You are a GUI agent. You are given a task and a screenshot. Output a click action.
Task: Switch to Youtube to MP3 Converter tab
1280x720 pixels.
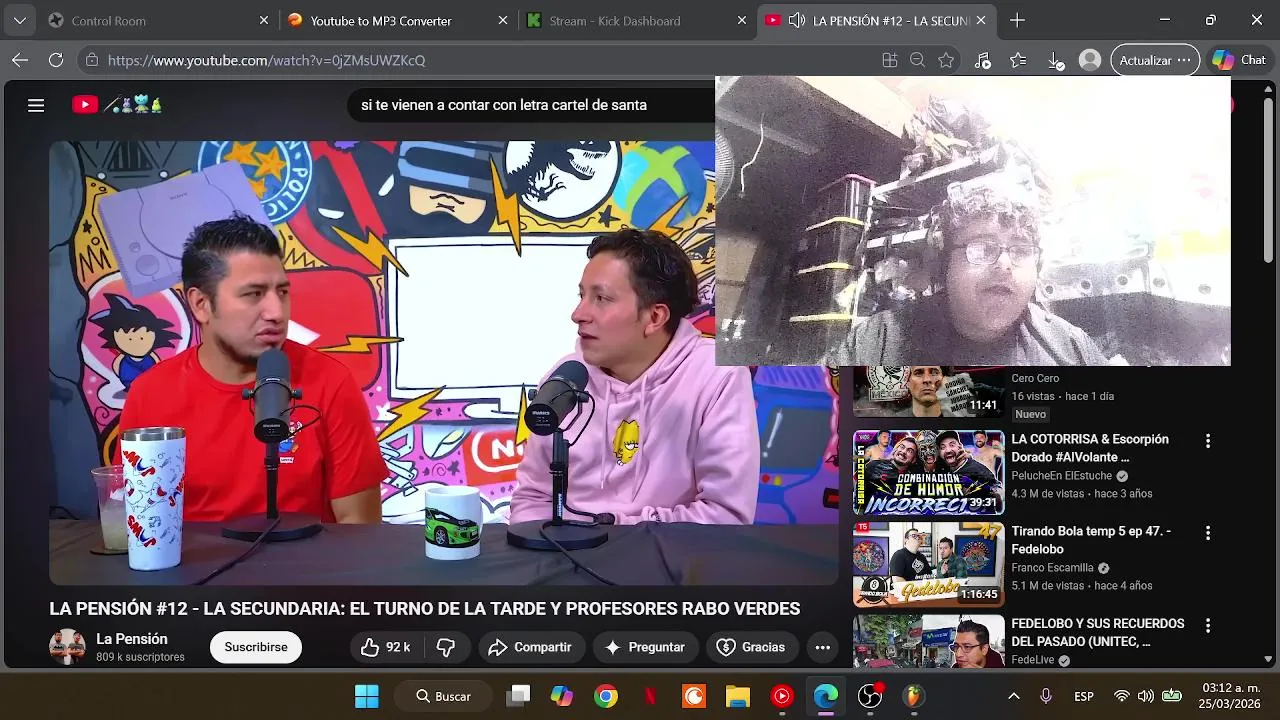pyautogui.click(x=397, y=20)
